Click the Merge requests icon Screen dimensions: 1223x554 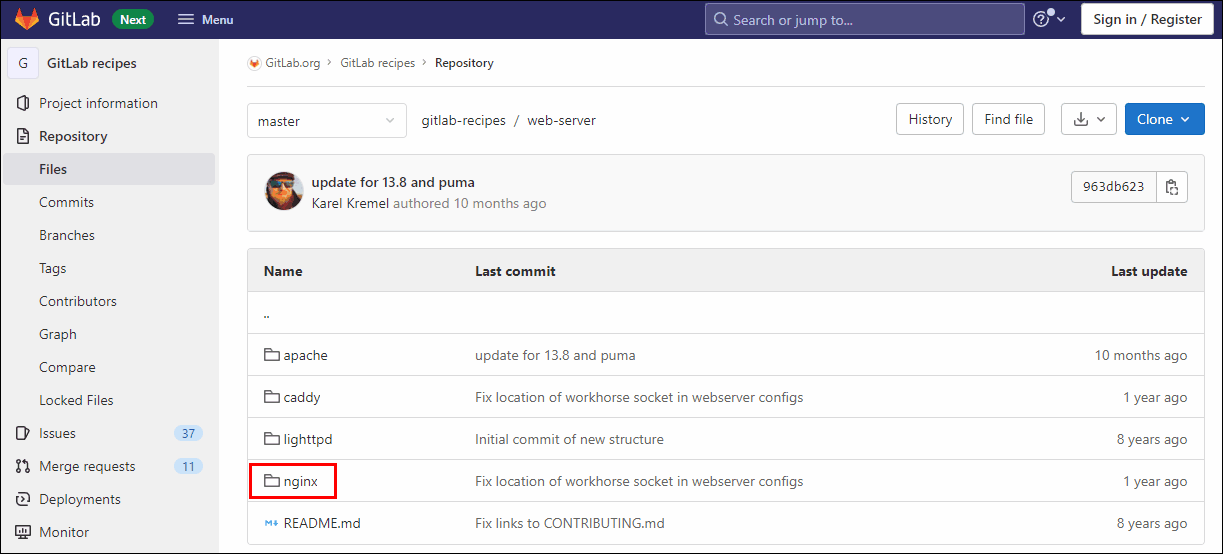click(x=23, y=466)
